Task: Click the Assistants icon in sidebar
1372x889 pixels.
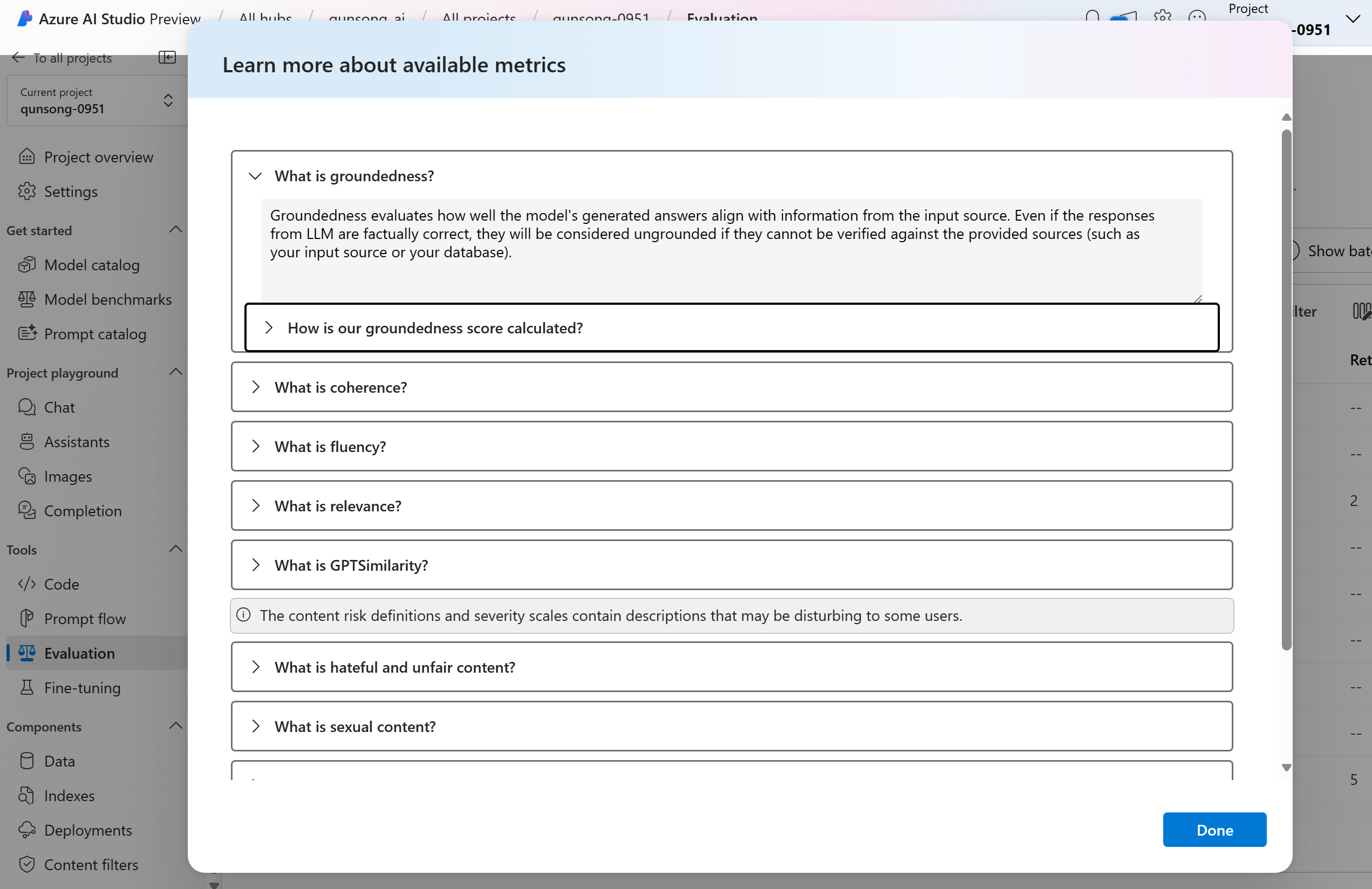Action: 26,442
